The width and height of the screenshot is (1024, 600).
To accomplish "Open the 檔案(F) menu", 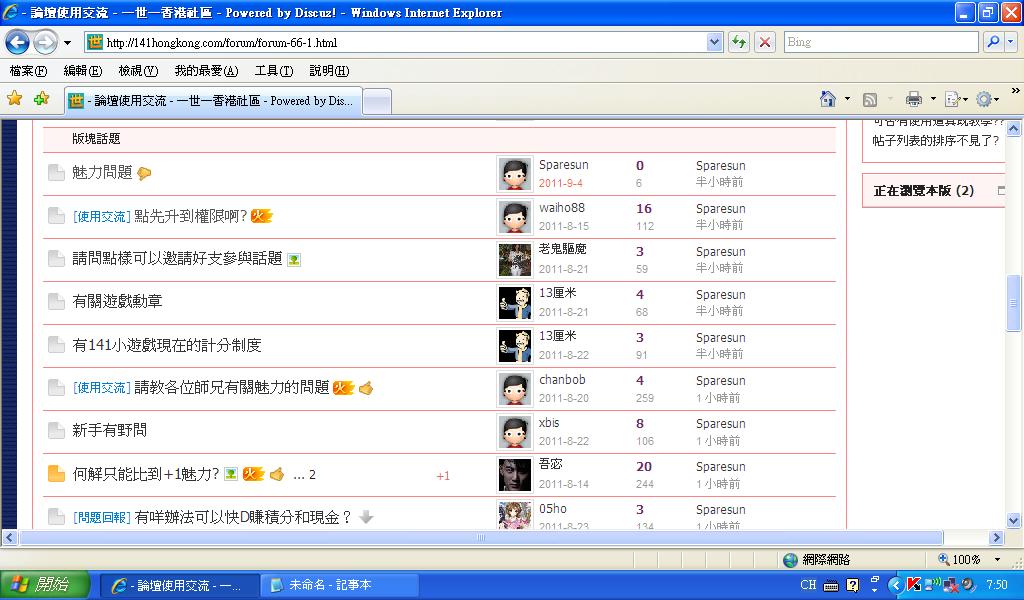I will 28,71.
